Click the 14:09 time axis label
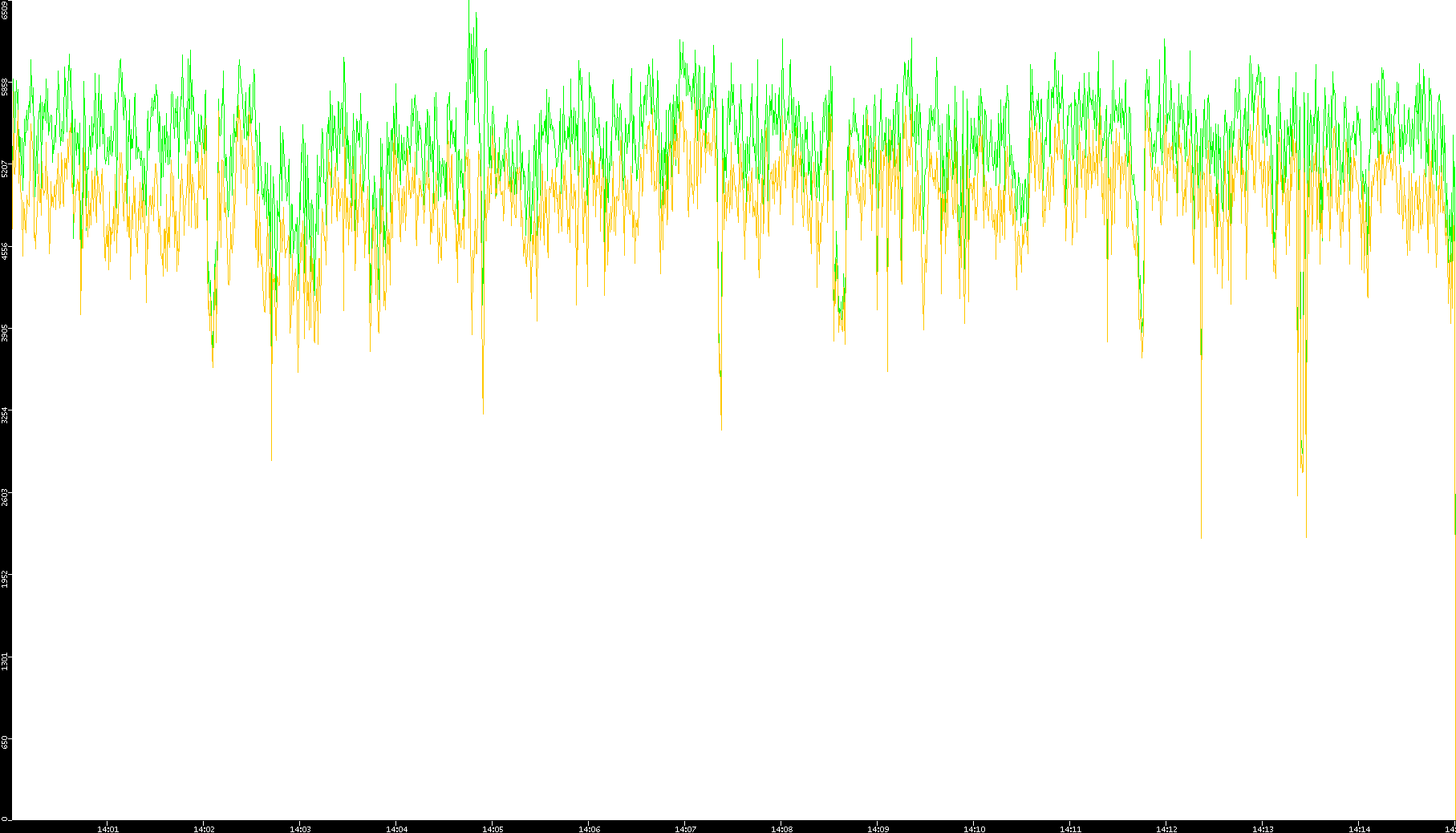Viewport: 1456px width, 833px height. coord(878,829)
